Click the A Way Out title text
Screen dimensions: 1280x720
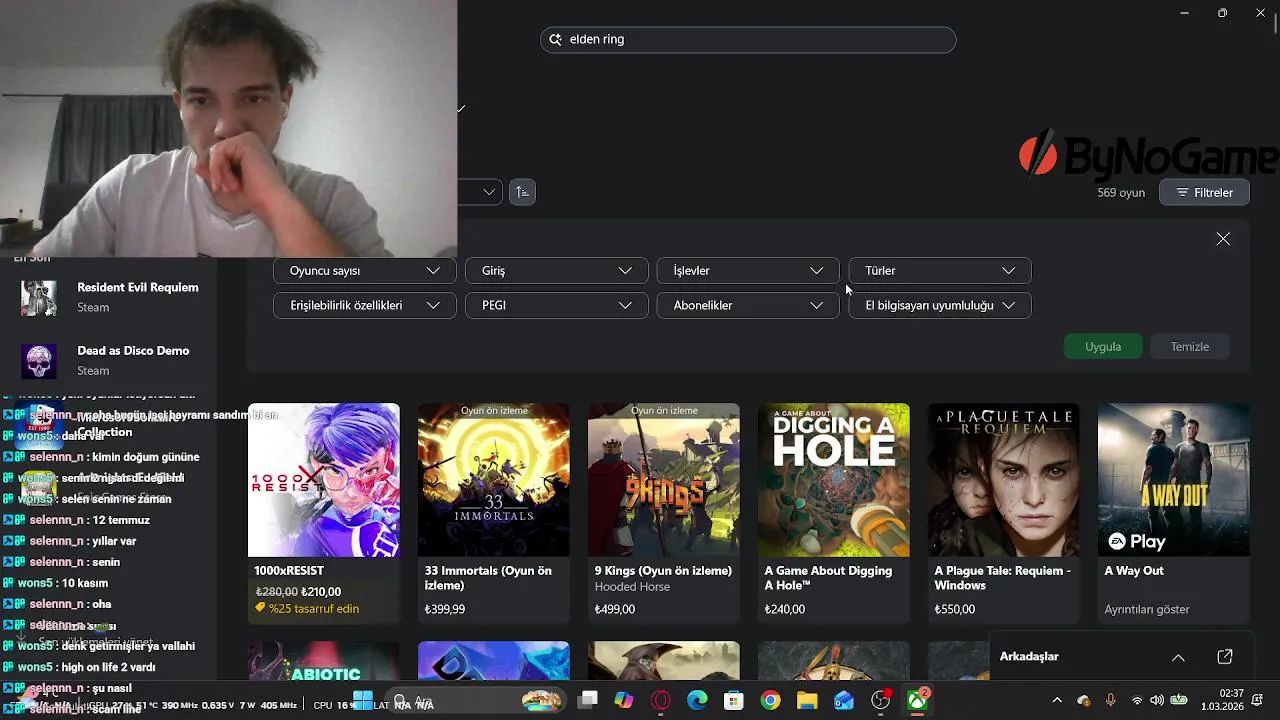coord(1134,571)
